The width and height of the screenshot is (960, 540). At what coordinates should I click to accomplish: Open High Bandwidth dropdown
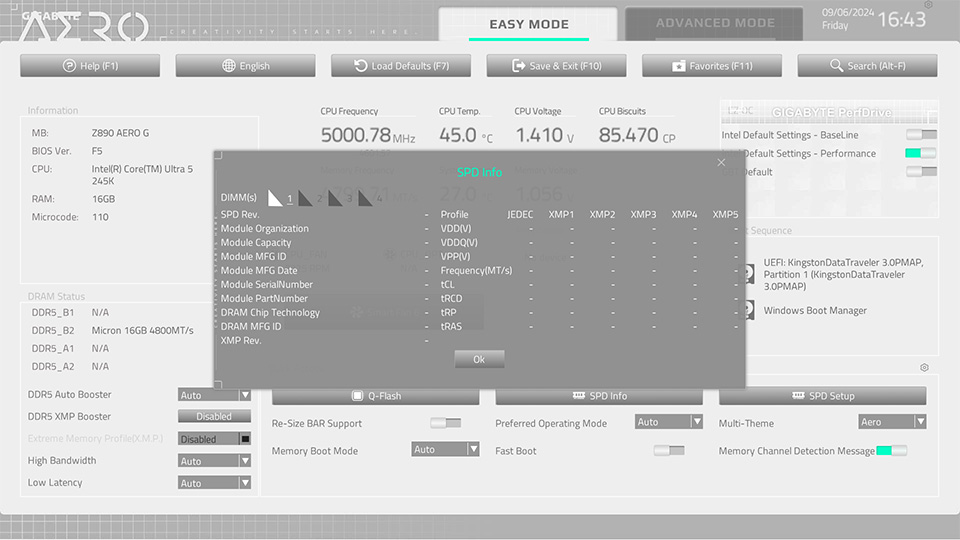click(214, 460)
